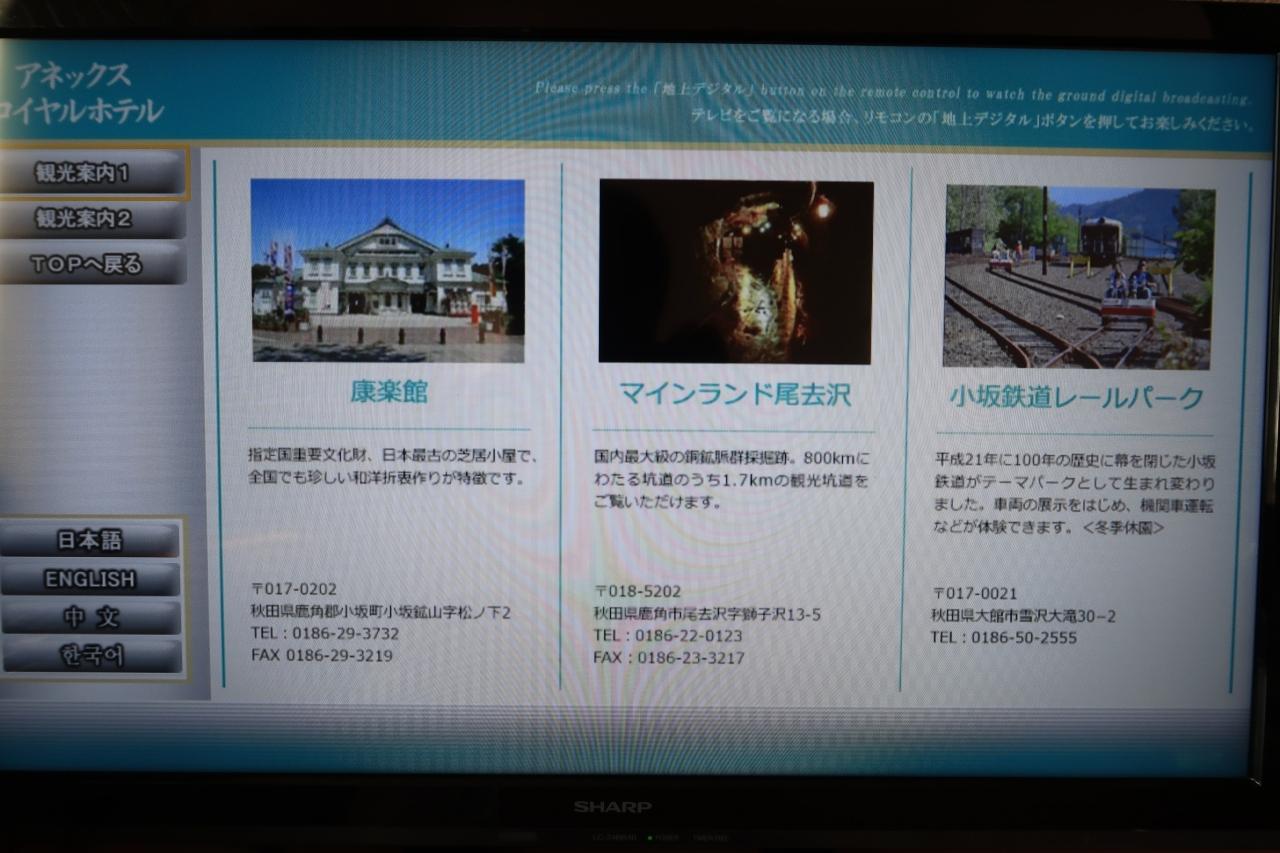Select 日本語 language
The width and height of the screenshot is (1280, 853).
tap(90, 540)
